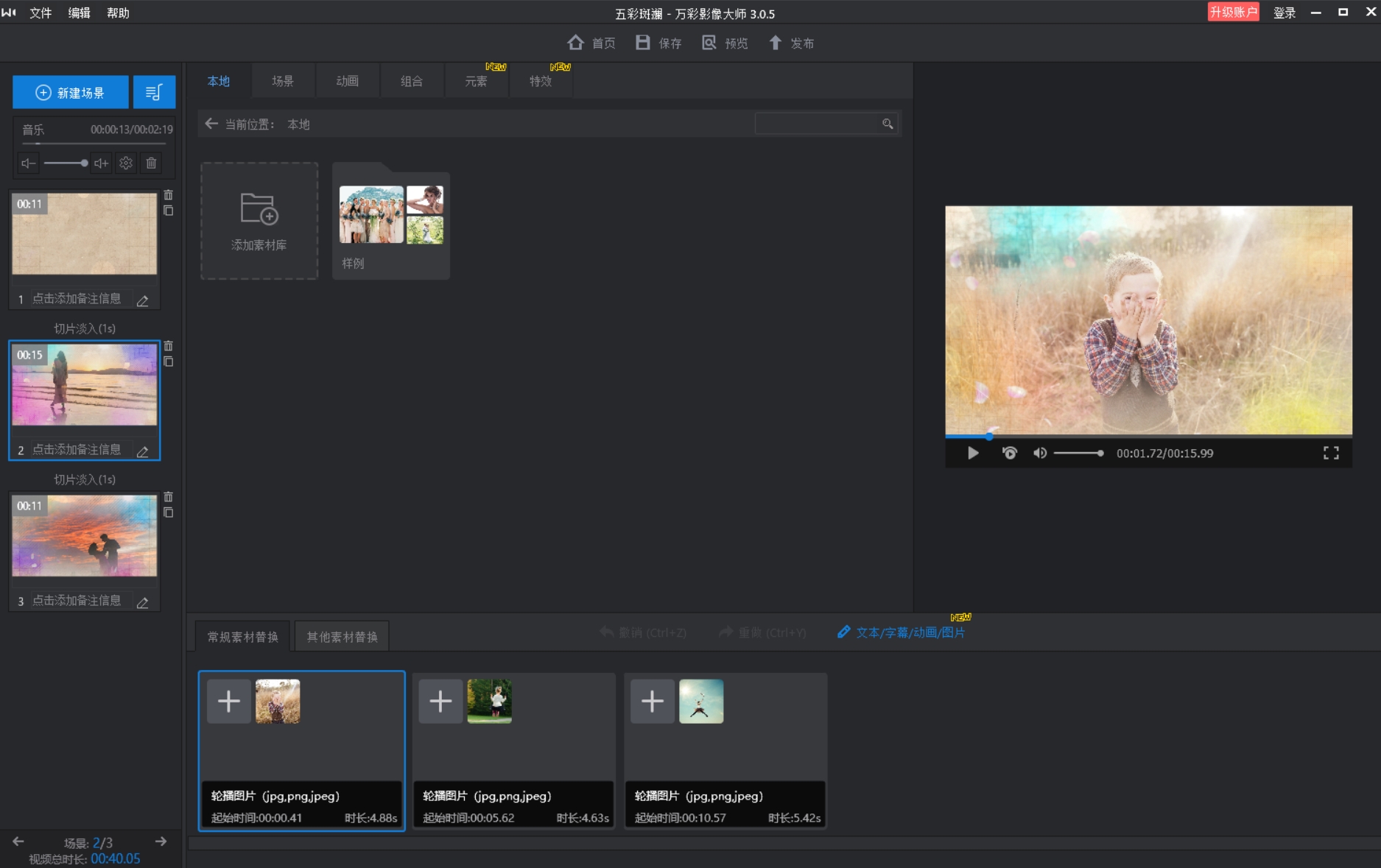Viewport: 1381px width, 868px height.
Task: Click 重做 (Ctrl+Y) redo button
Action: pos(762,632)
